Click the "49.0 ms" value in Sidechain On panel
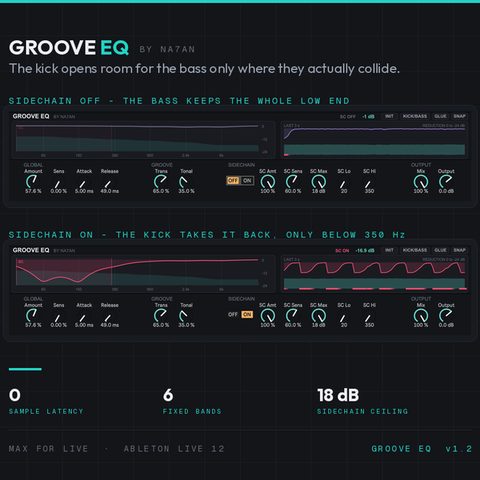Image resolution: width=480 pixels, height=480 pixels. tap(110, 325)
